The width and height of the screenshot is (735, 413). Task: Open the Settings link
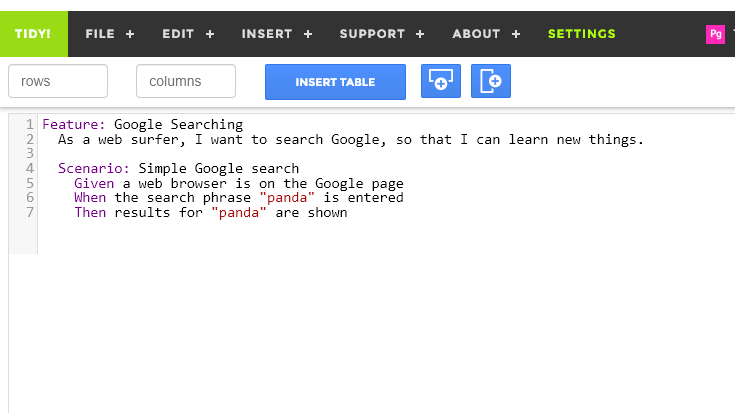coord(581,34)
